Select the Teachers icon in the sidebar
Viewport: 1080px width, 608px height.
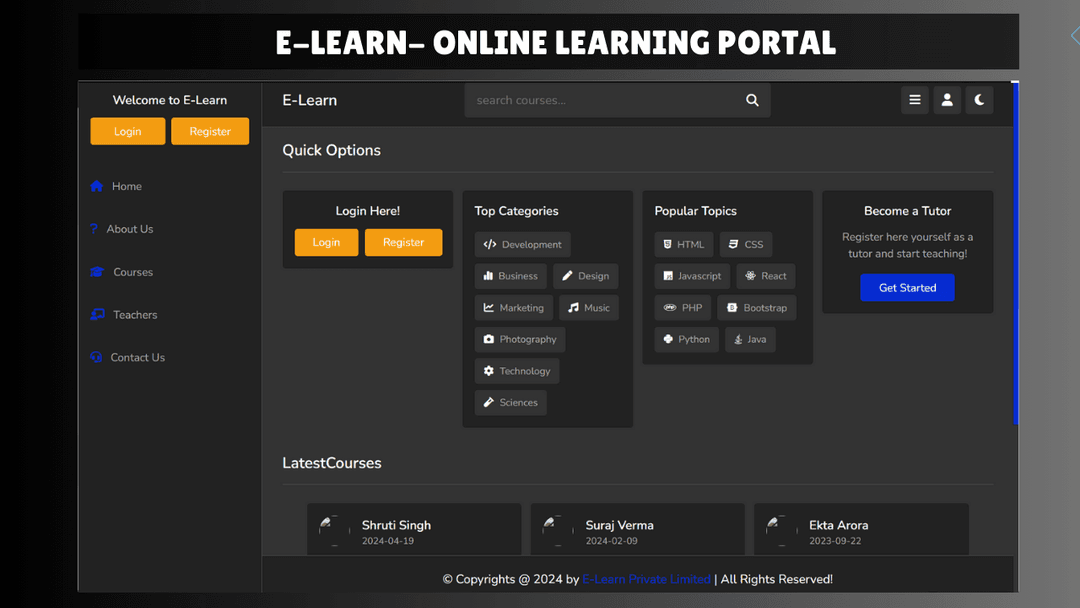[x=95, y=314]
